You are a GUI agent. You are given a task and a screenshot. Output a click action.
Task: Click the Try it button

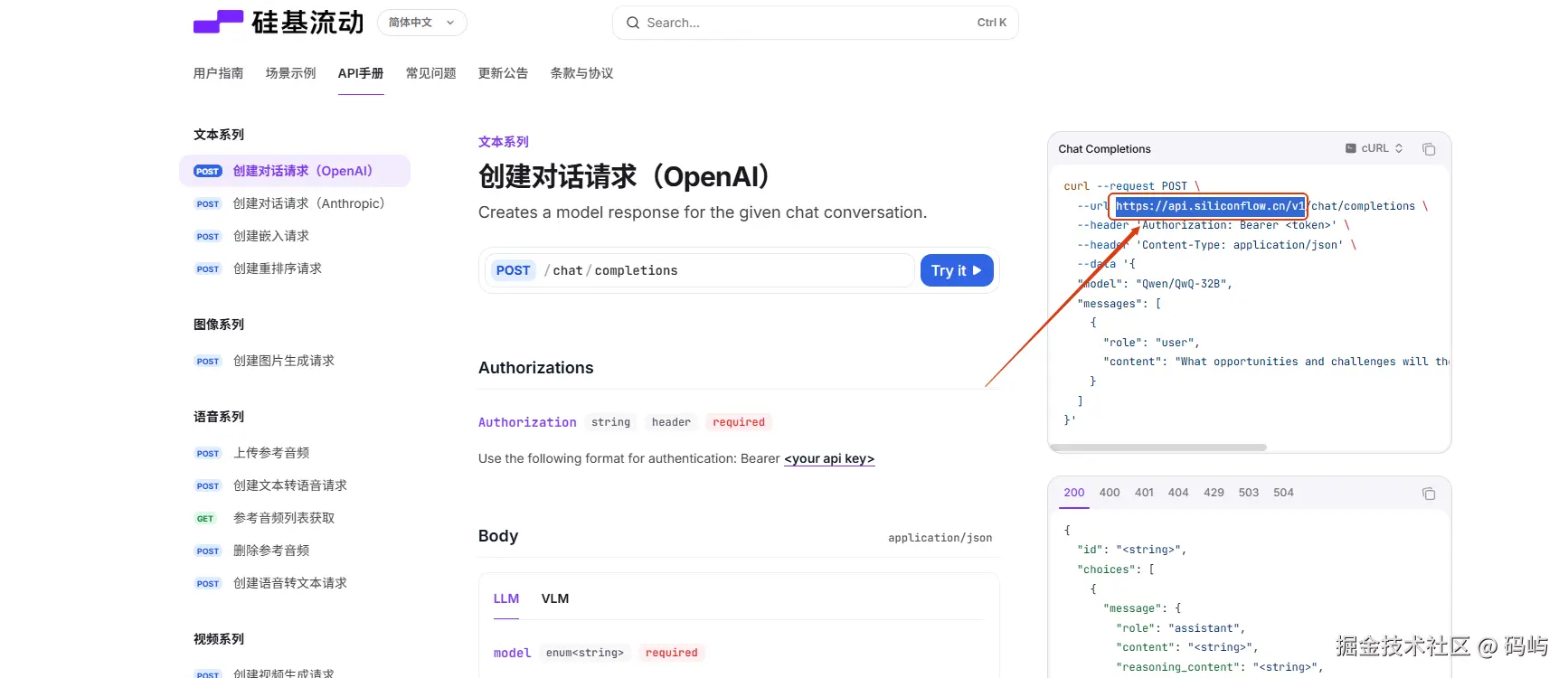click(957, 270)
